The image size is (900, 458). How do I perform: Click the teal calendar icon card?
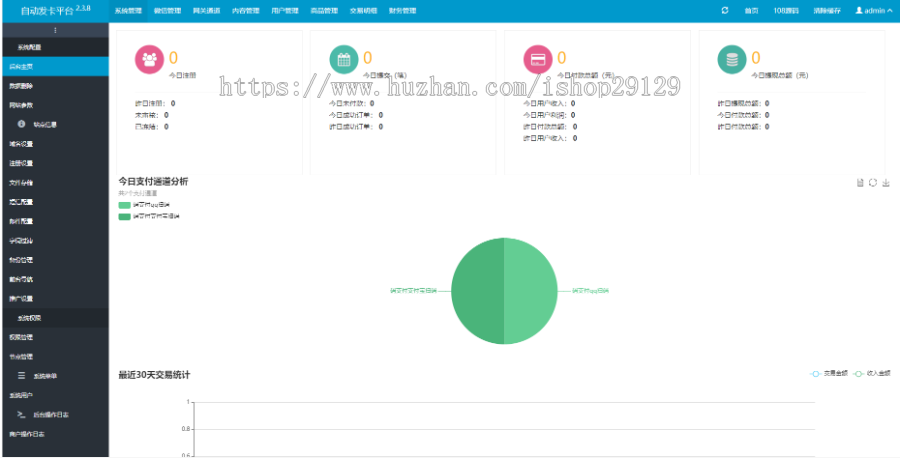pyautogui.click(x=344, y=60)
